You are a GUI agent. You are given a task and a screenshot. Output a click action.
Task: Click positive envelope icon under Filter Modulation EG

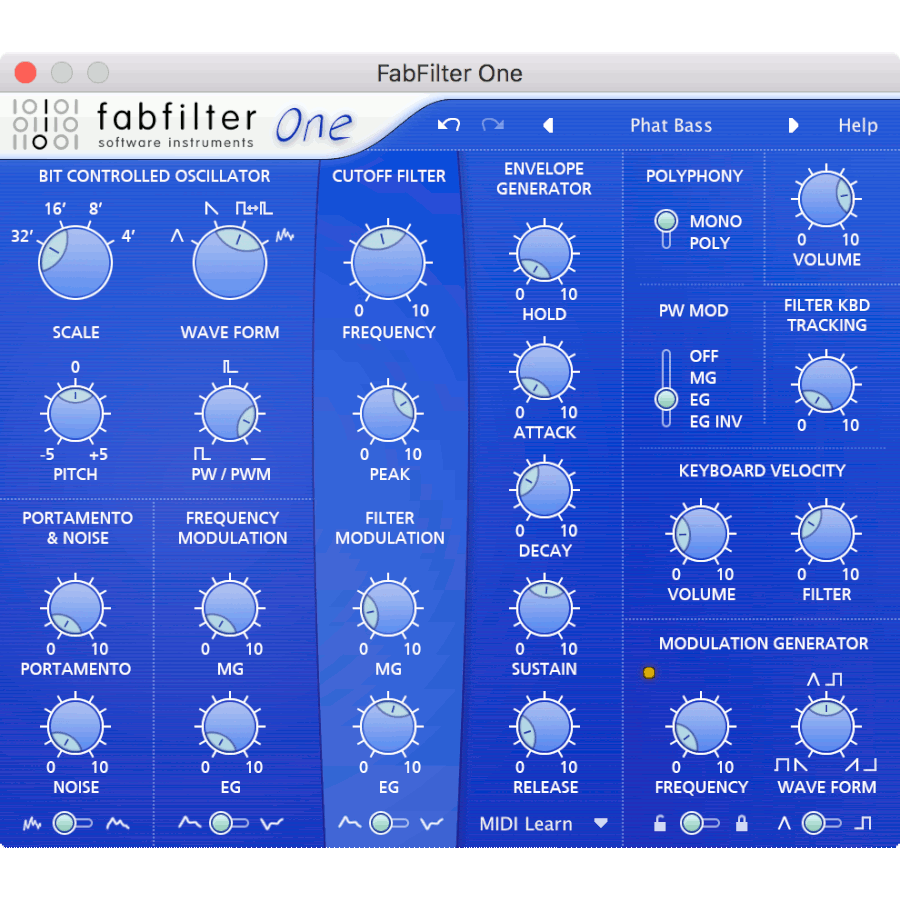pos(350,823)
